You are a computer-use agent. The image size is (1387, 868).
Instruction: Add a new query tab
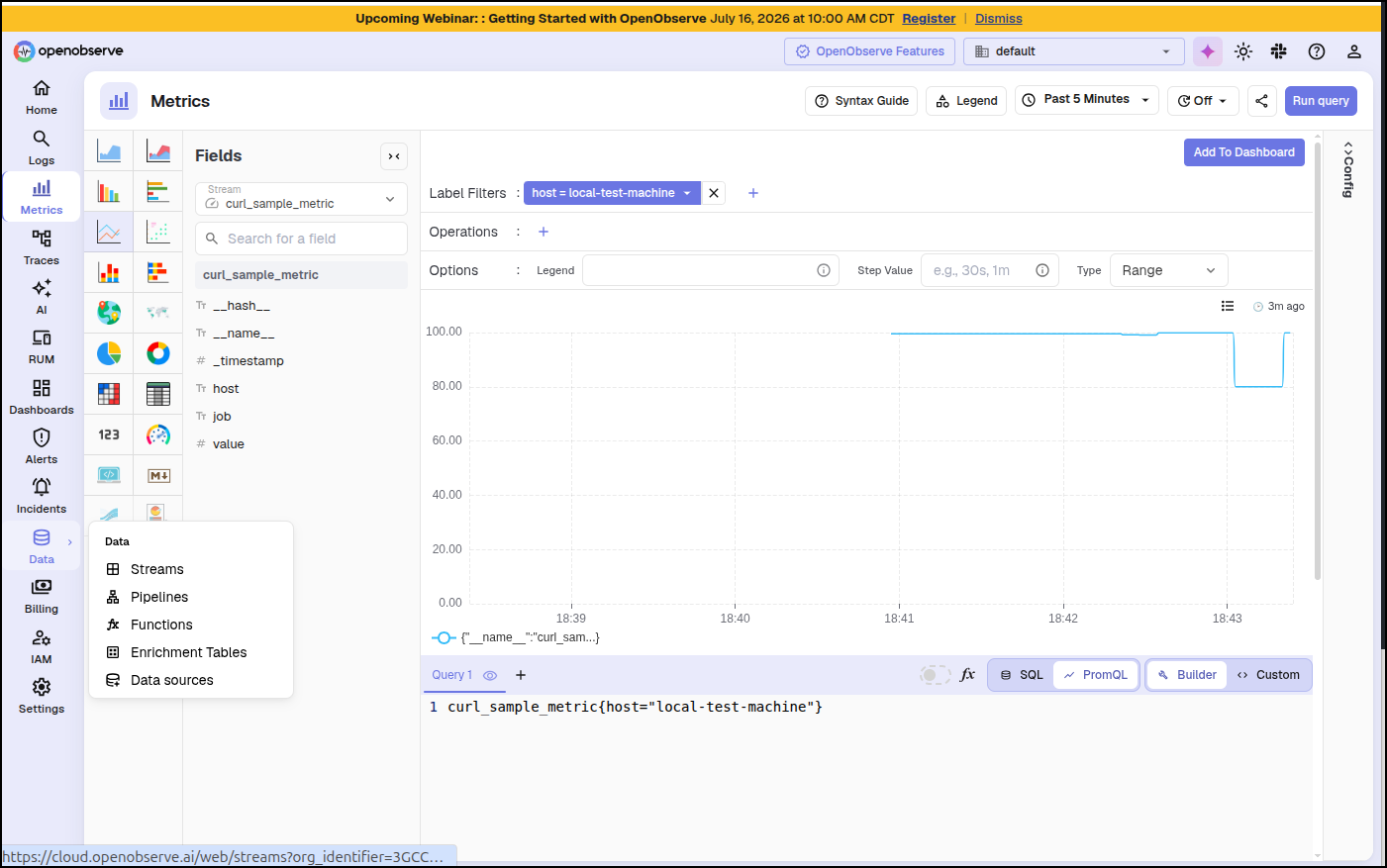point(521,675)
